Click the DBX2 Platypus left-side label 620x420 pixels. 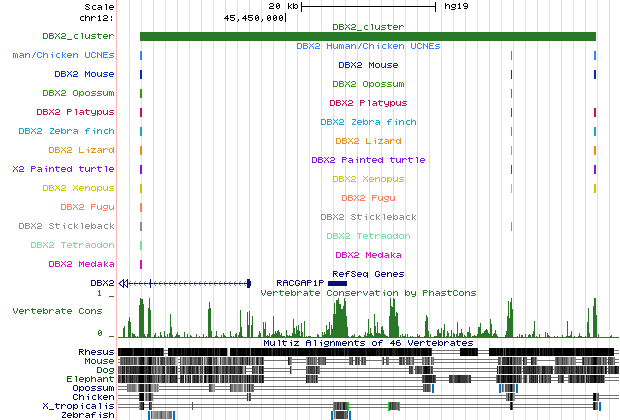pos(75,112)
